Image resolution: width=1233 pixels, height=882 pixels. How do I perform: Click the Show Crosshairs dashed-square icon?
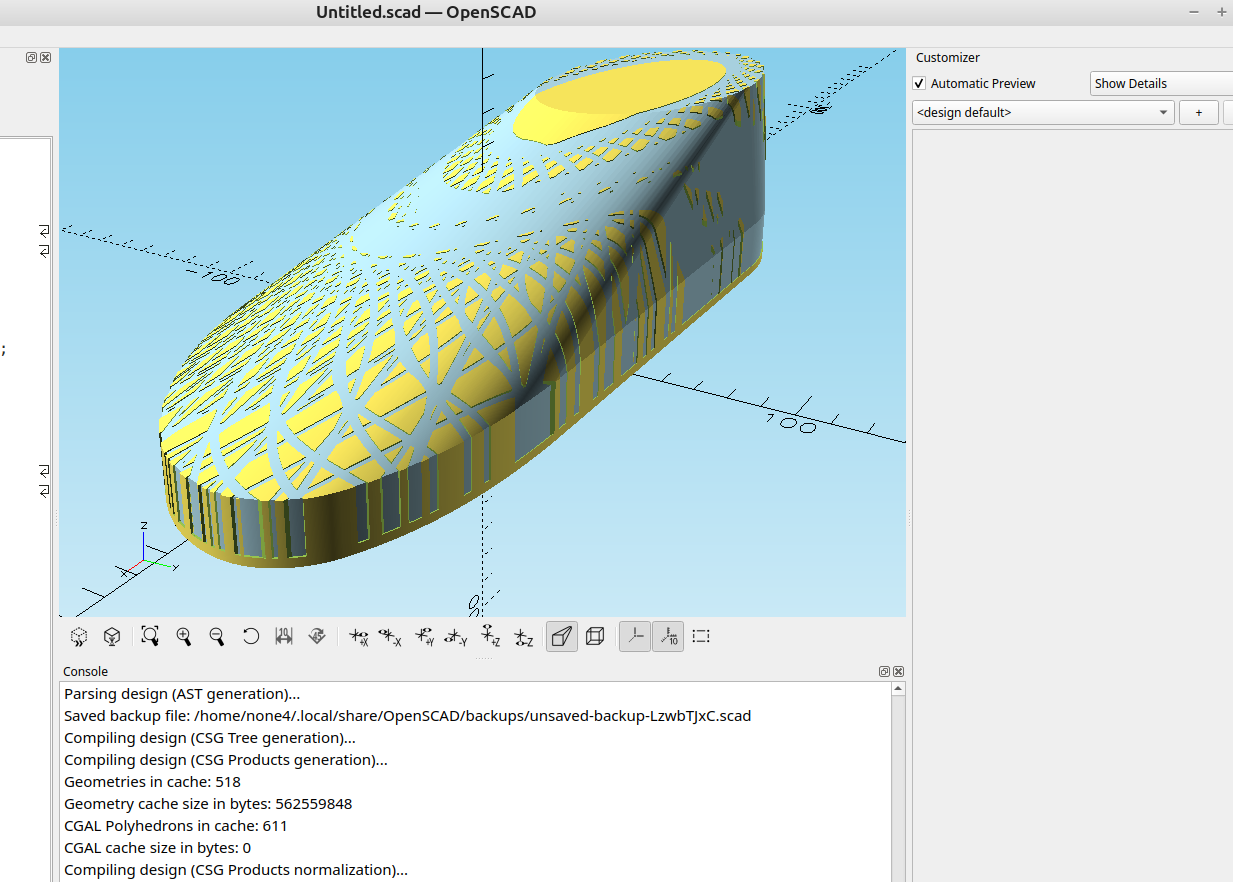[701, 636]
